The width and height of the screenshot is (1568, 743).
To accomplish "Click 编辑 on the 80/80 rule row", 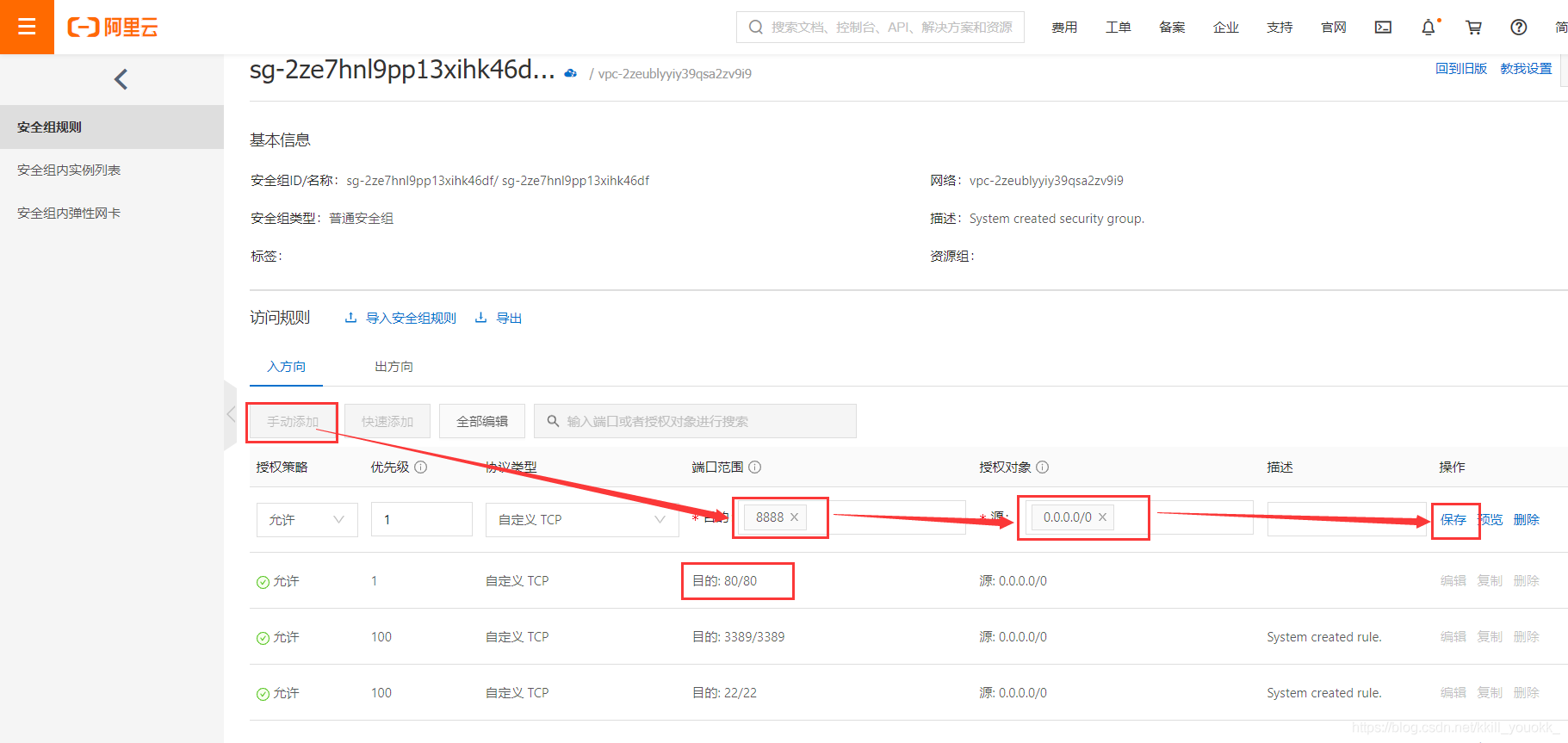I will (1453, 580).
